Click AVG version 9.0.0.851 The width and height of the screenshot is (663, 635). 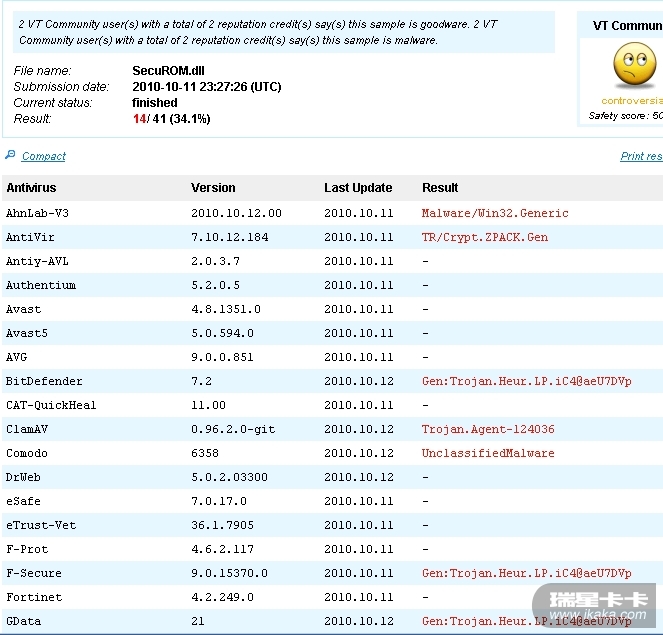click(x=222, y=357)
